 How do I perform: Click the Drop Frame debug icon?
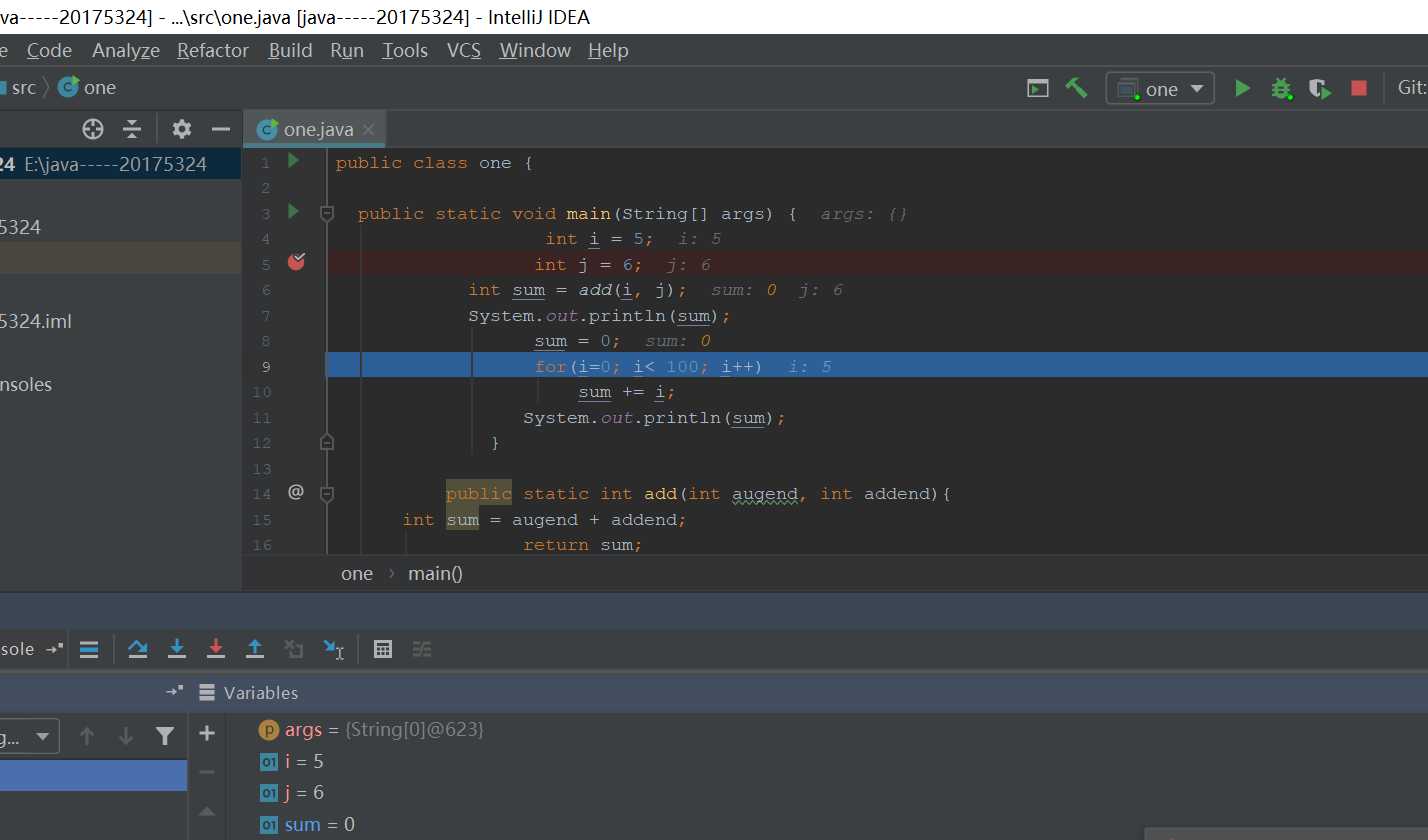click(x=294, y=649)
